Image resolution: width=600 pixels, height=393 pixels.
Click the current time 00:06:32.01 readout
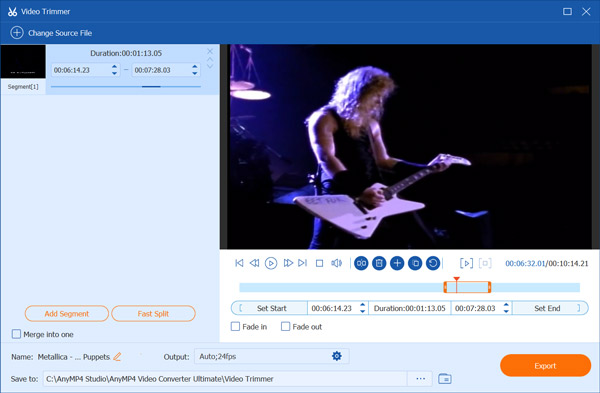click(x=525, y=263)
